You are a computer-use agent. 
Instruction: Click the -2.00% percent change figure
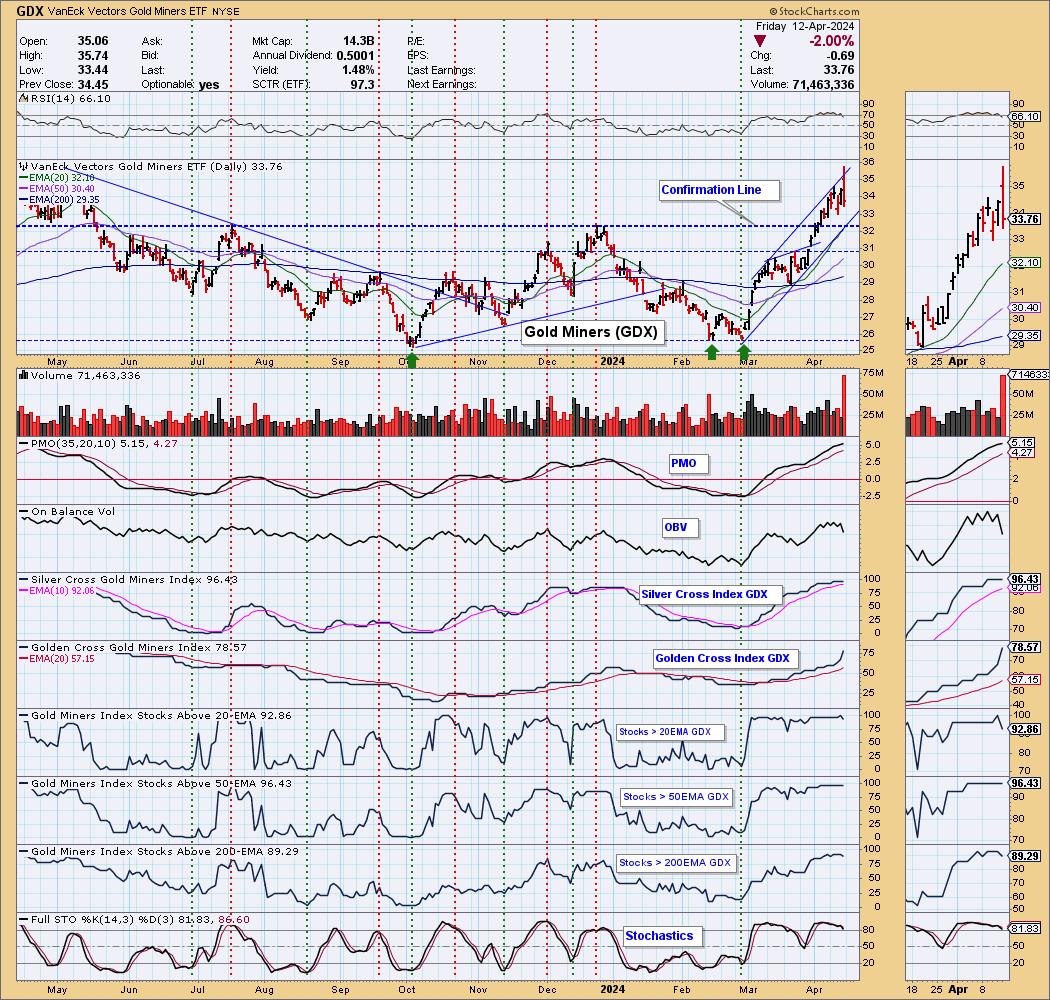click(831, 42)
